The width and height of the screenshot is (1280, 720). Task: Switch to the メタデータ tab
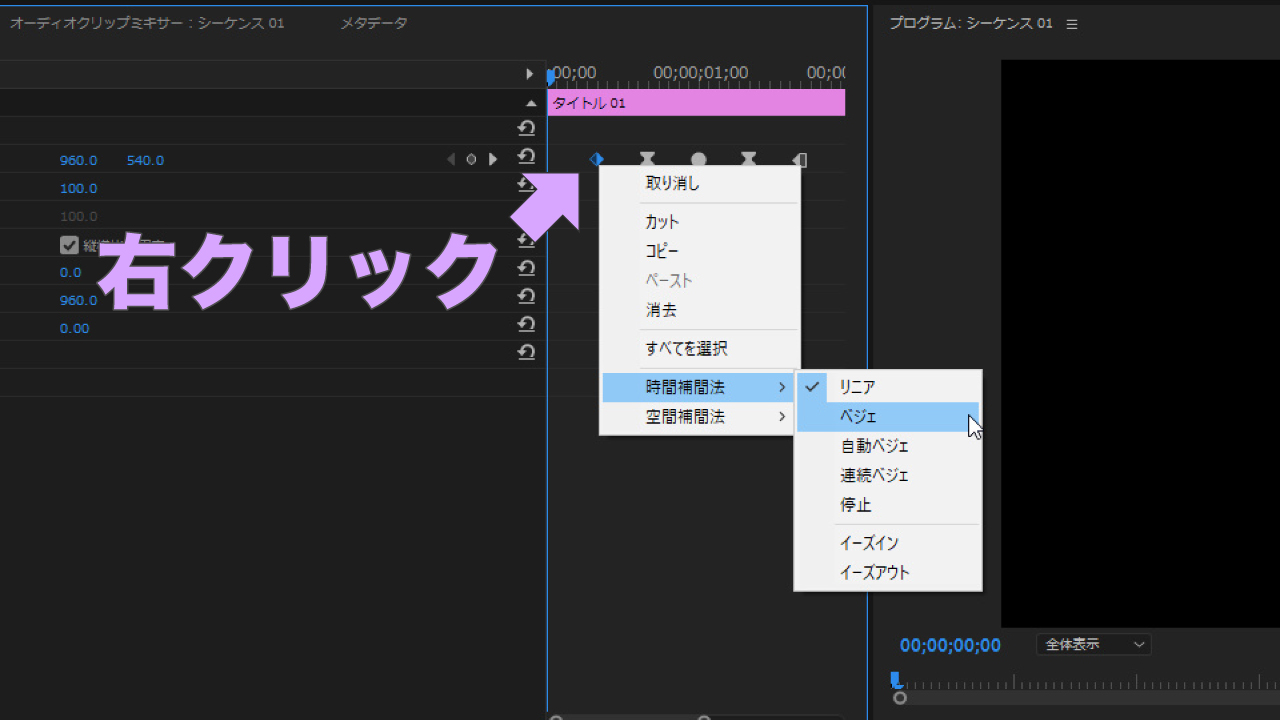[374, 23]
